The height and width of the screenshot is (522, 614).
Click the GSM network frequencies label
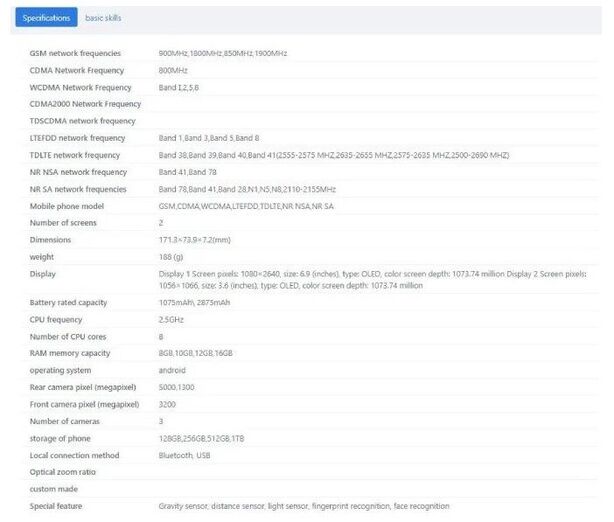pyautogui.click(x=75, y=53)
